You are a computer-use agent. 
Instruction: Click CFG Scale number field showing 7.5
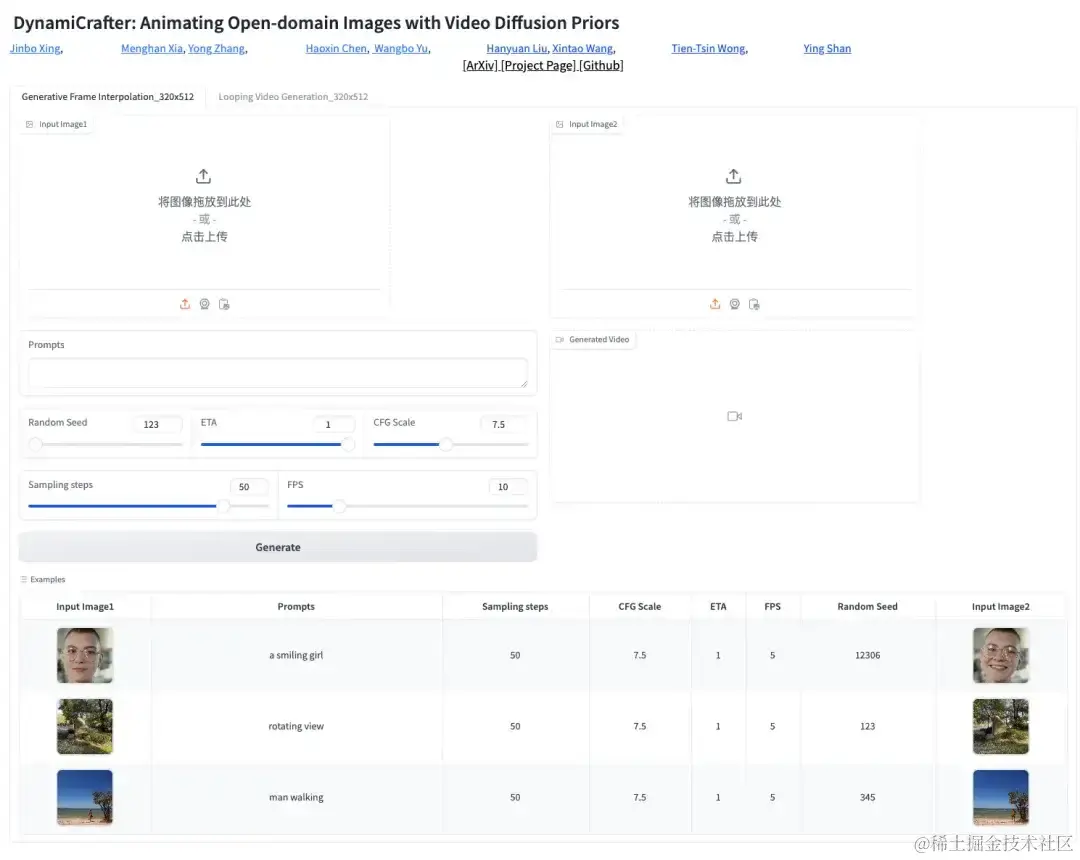tap(505, 424)
